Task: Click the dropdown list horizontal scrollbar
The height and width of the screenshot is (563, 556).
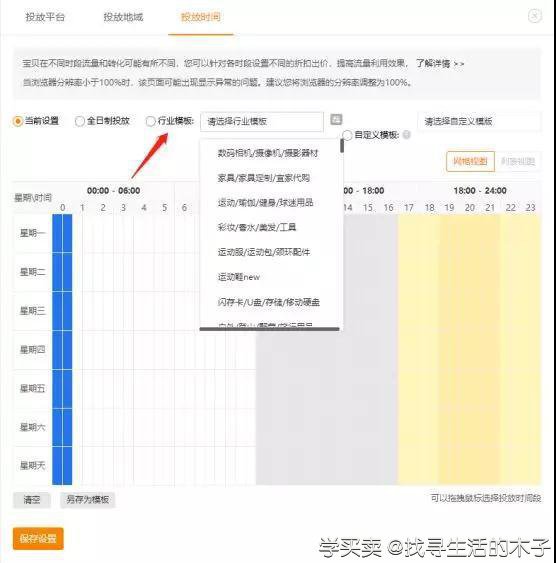Action: tap(269, 329)
